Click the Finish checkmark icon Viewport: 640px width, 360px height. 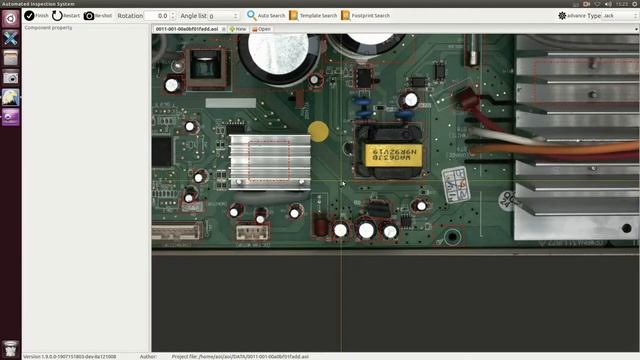[x=29, y=16]
